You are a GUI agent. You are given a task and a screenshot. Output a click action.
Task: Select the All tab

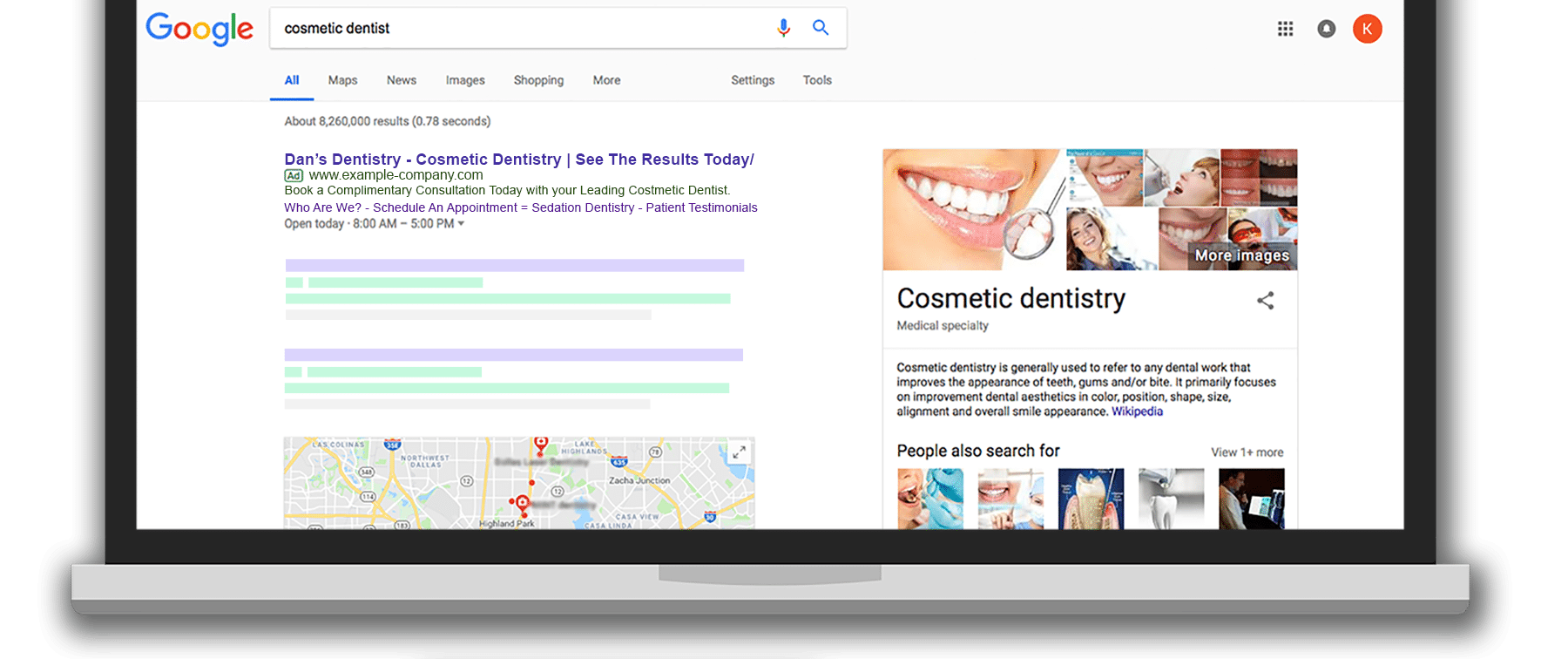(x=292, y=80)
